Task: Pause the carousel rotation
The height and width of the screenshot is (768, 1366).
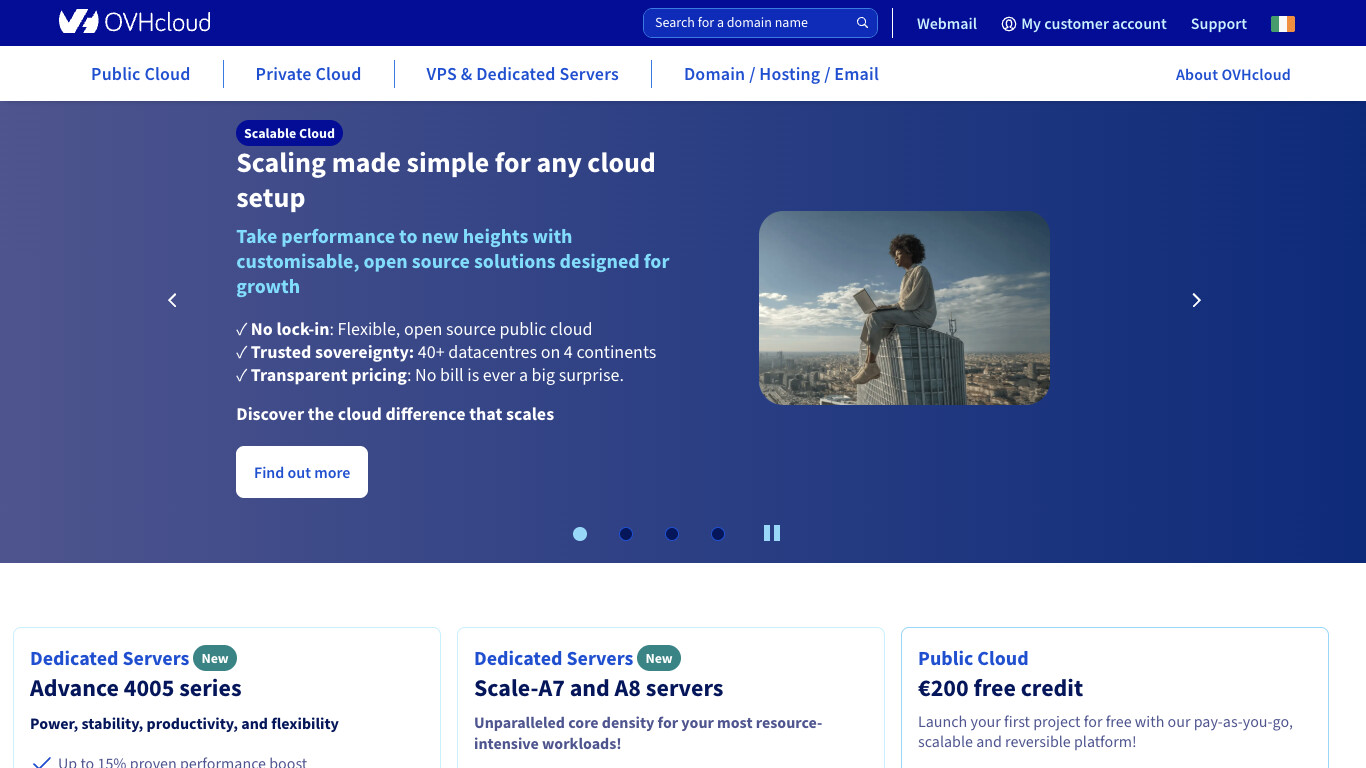Action: point(771,533)
